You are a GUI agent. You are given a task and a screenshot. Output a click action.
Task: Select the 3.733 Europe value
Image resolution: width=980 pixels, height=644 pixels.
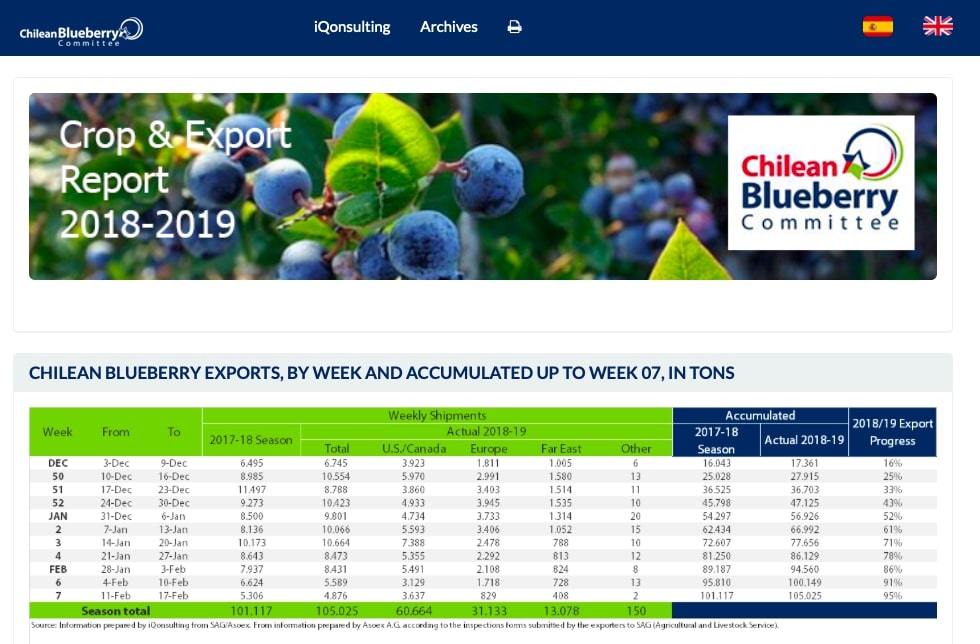click(x=488, y=516)
